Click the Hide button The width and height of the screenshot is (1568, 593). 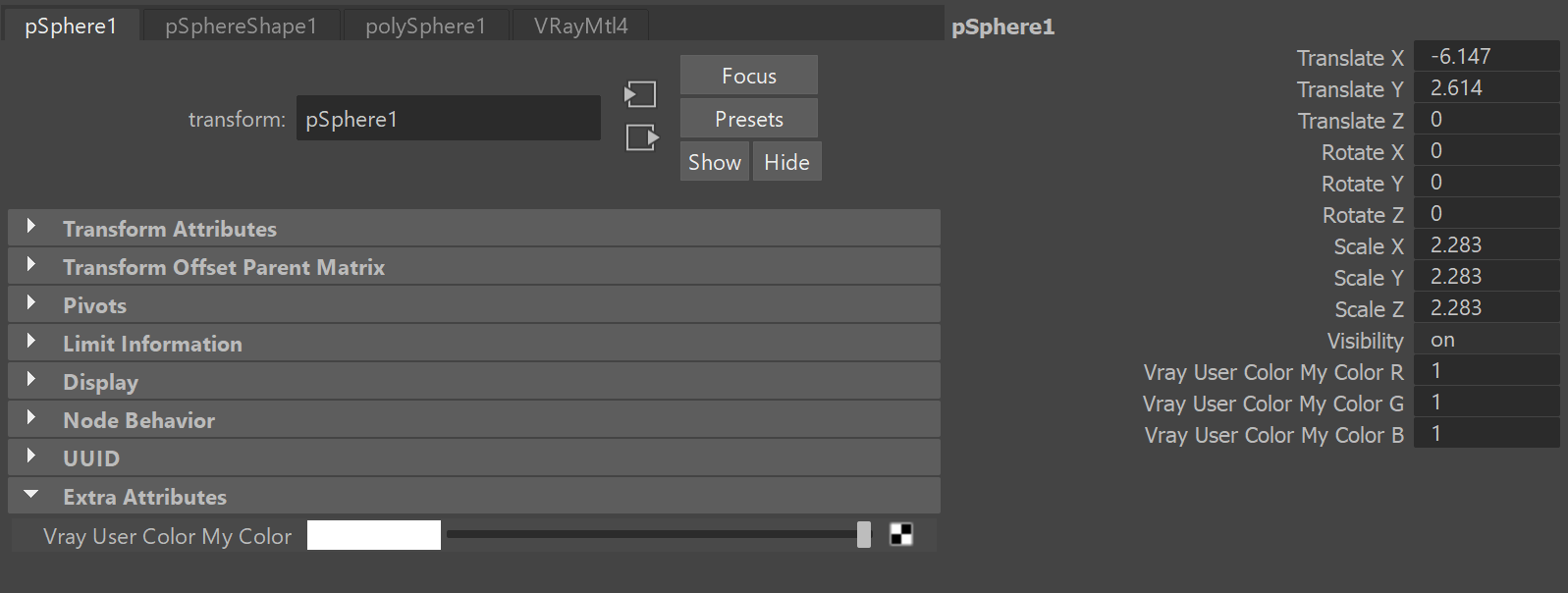pyautogui.click(x=787, y=162)
